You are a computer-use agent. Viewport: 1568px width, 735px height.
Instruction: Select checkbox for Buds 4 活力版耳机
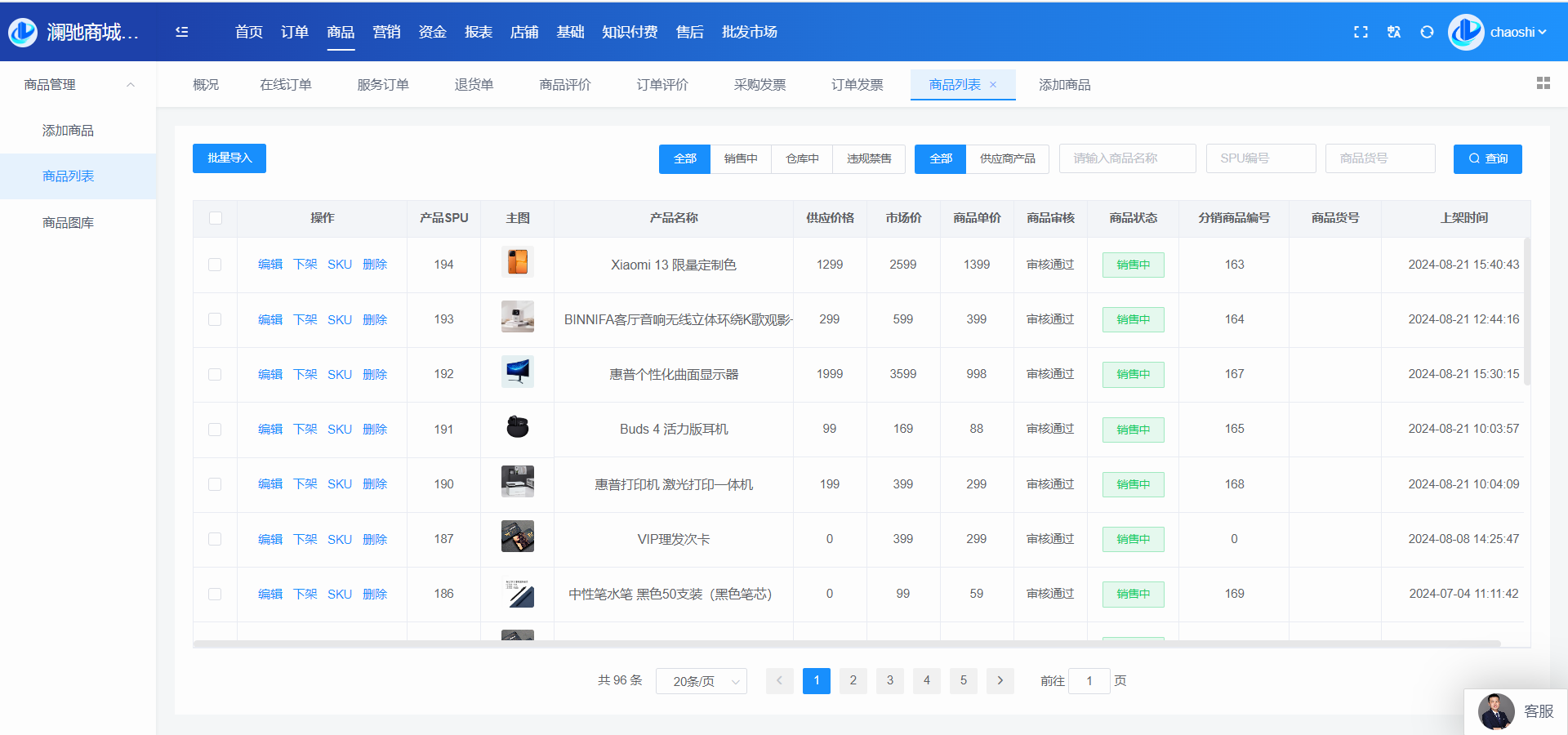216,430
